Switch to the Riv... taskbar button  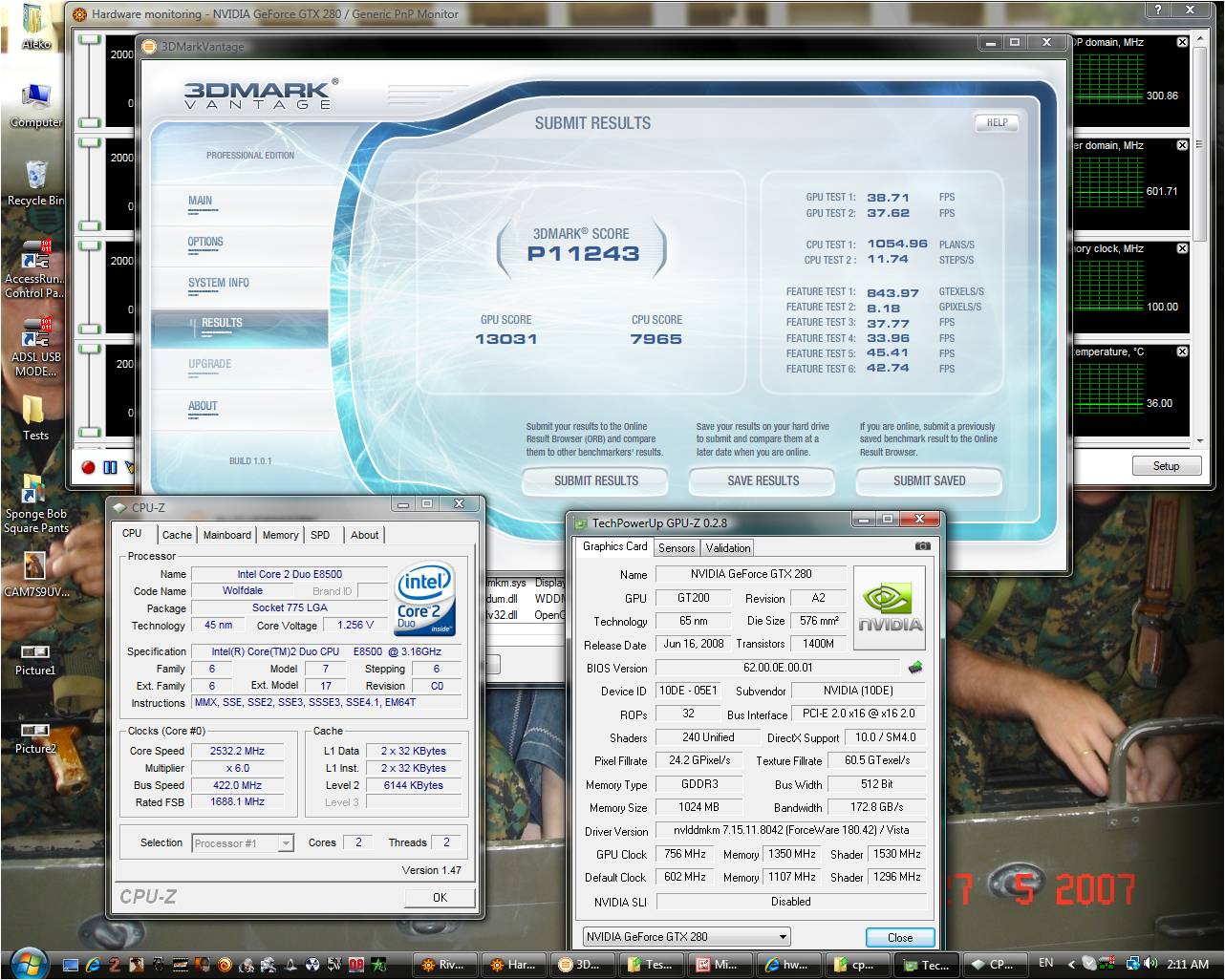pos(443,965)
